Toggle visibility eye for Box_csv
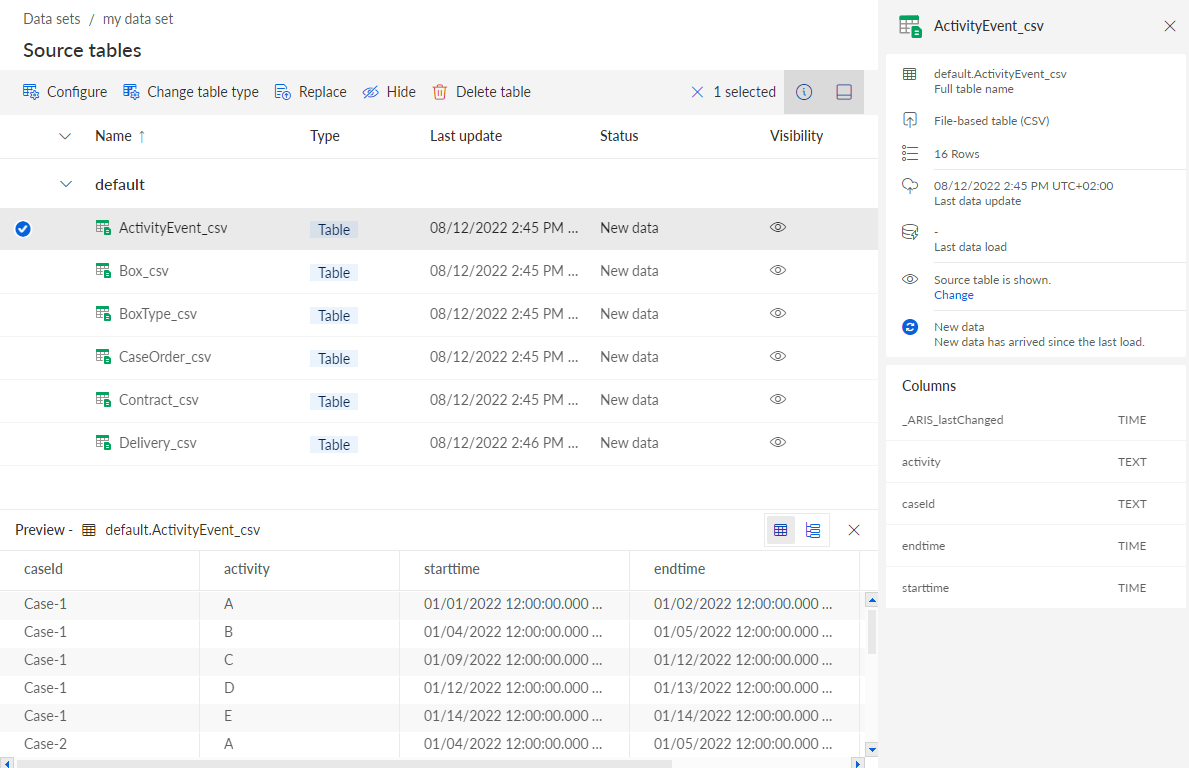The image size is (1189, 768). (778, 271)
